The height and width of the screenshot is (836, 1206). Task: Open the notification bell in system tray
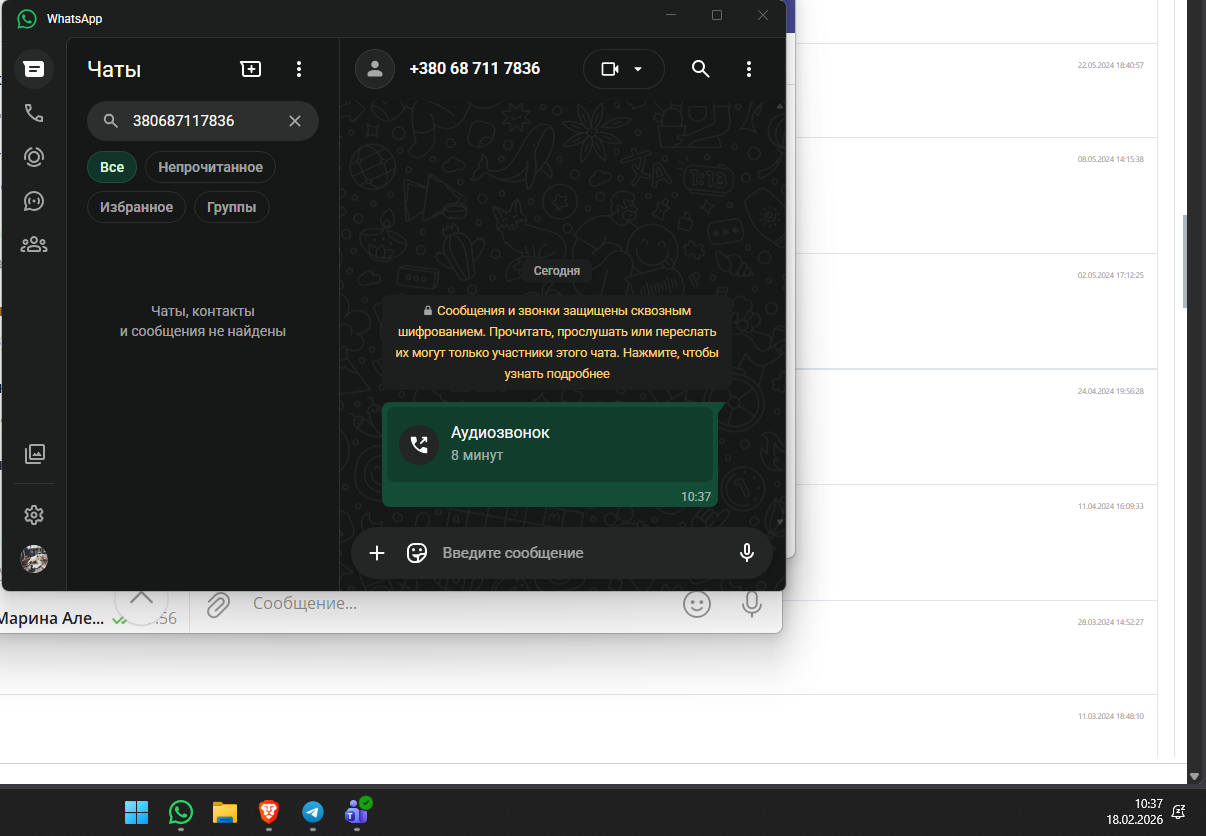[1180, 811]
